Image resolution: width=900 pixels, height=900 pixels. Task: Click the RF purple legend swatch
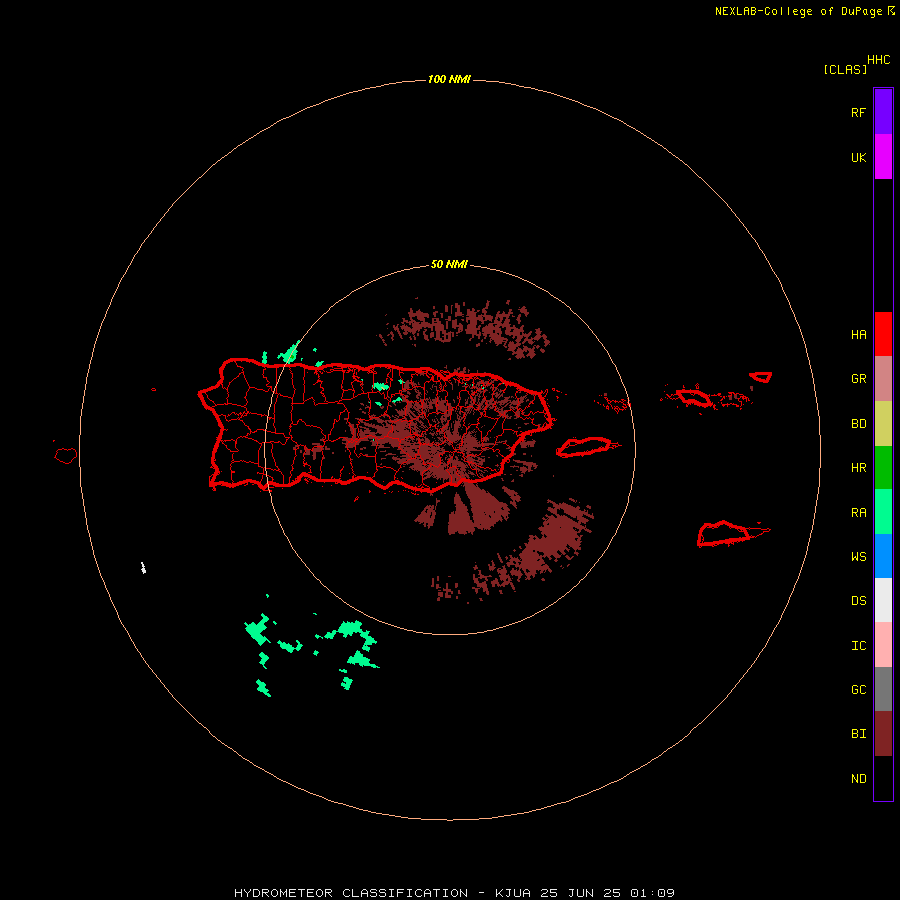[883, 112]
